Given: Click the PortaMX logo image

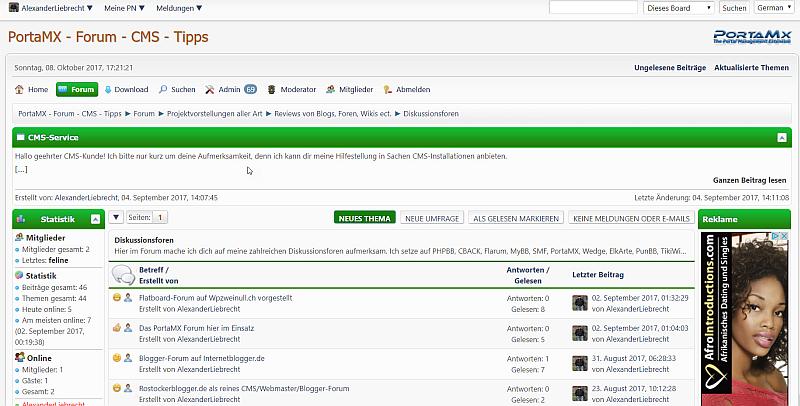Looking at the screenshot, I should pyautogui.click(x=752, y=37).
